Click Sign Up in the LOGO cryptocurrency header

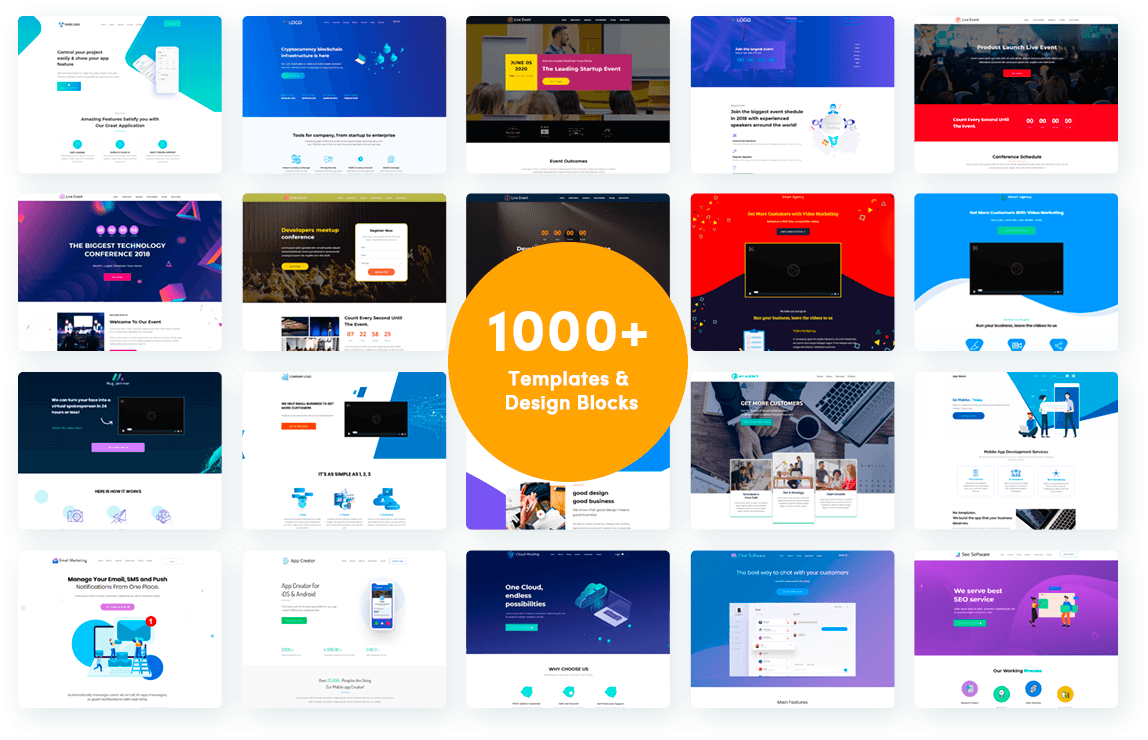396,21
